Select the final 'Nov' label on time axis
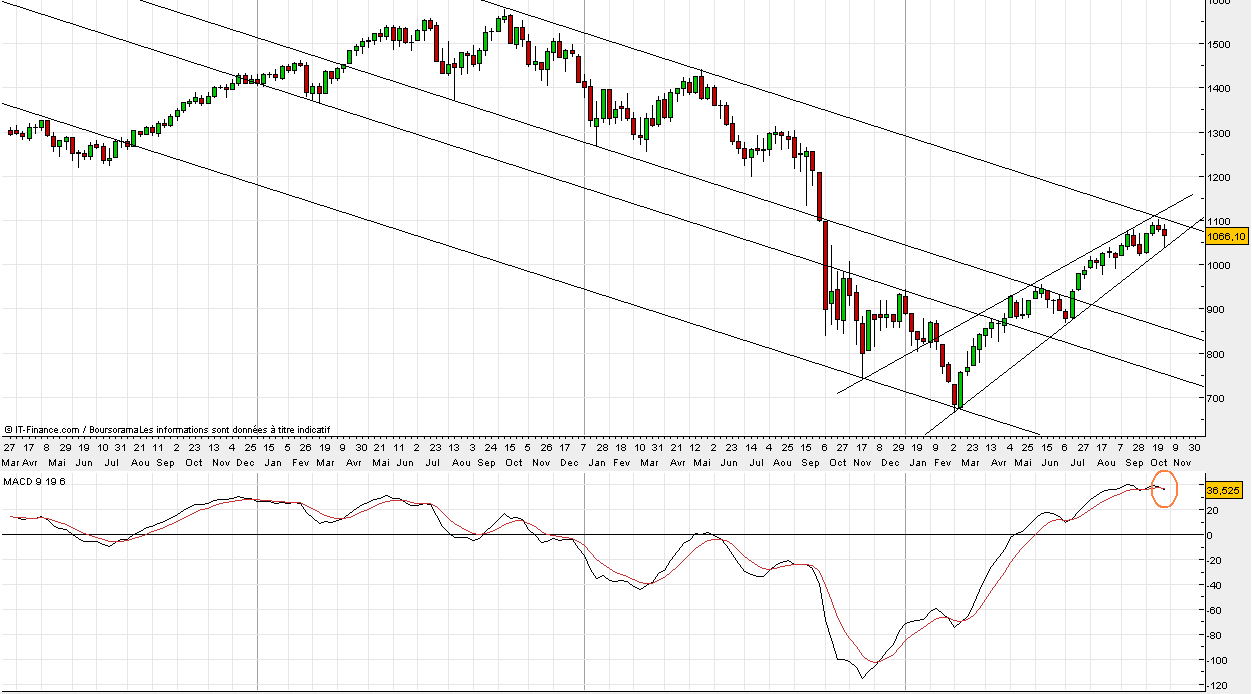Screen dimensions: 1252x694 coord(1181,463)
